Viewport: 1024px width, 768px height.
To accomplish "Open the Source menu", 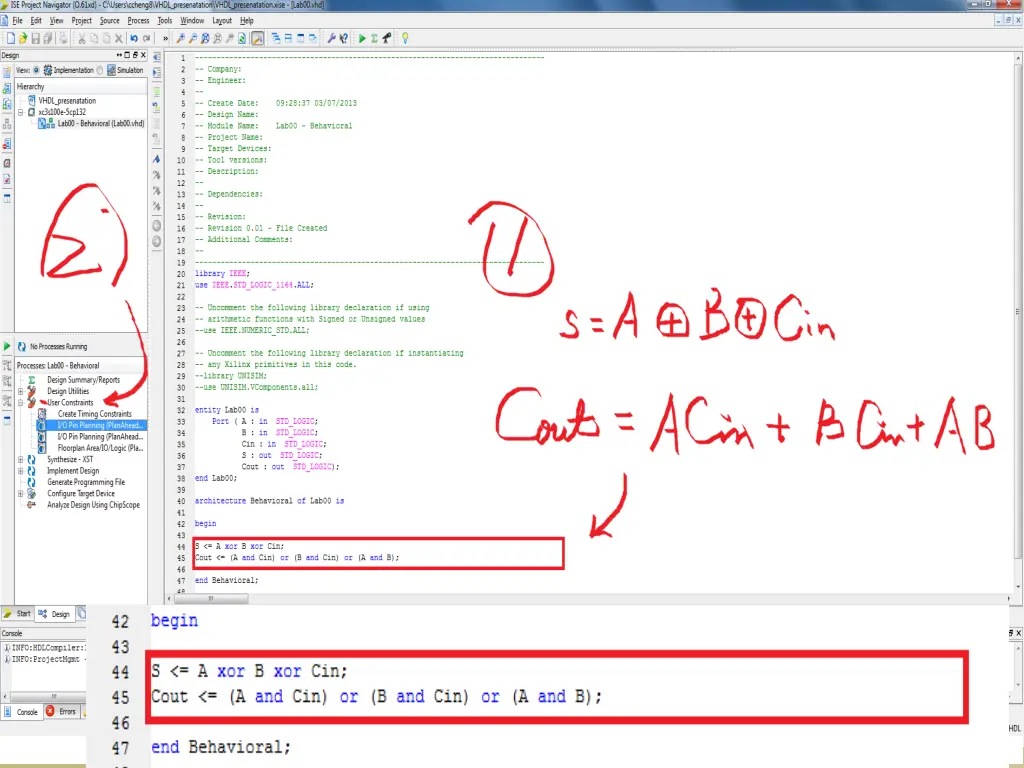I will [x=110, y=21].
